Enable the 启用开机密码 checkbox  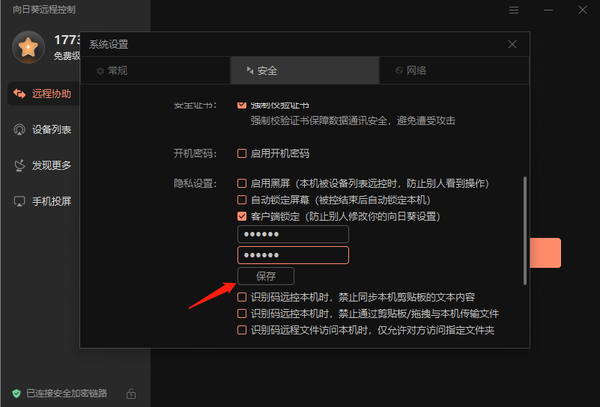tap(242, 153)
